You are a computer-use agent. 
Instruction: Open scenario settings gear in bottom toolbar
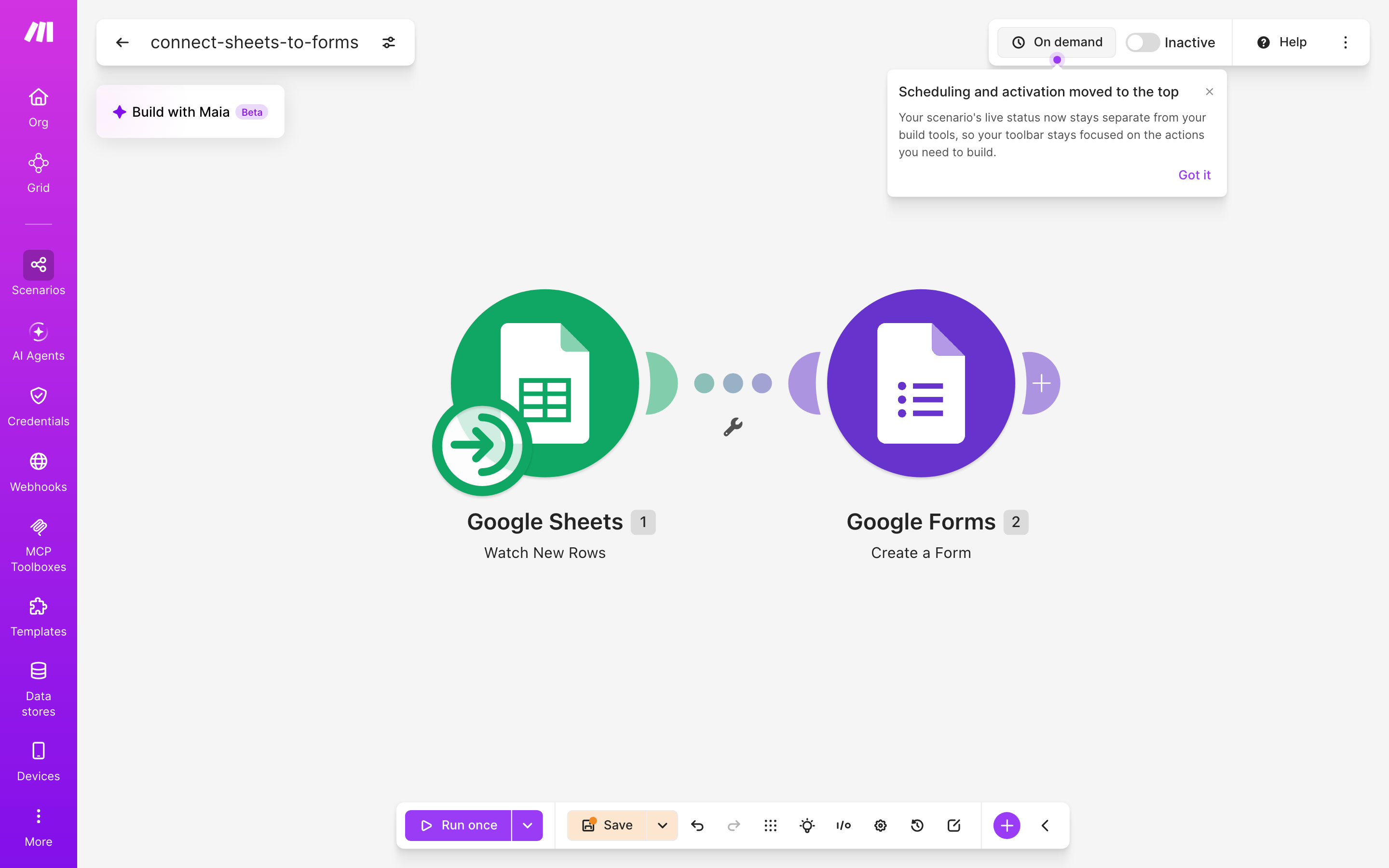[881, 826]
